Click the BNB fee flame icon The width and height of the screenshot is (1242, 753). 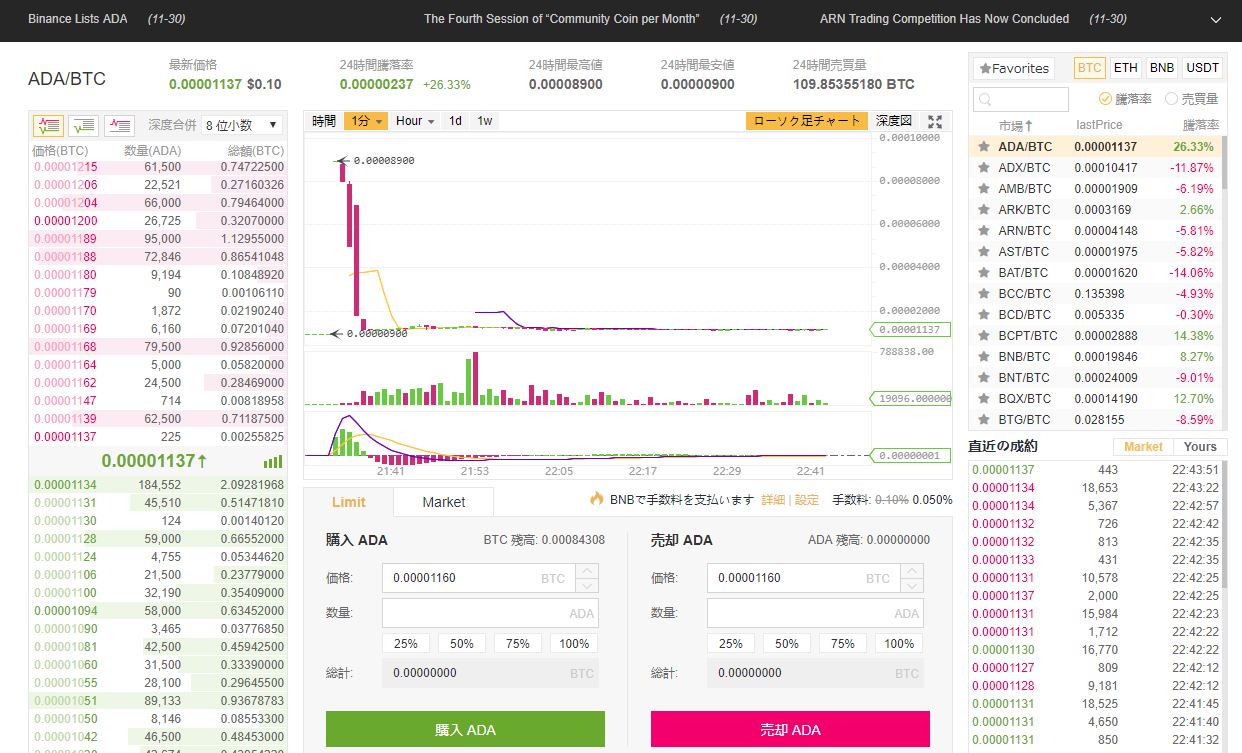click(x=597, y=499)
